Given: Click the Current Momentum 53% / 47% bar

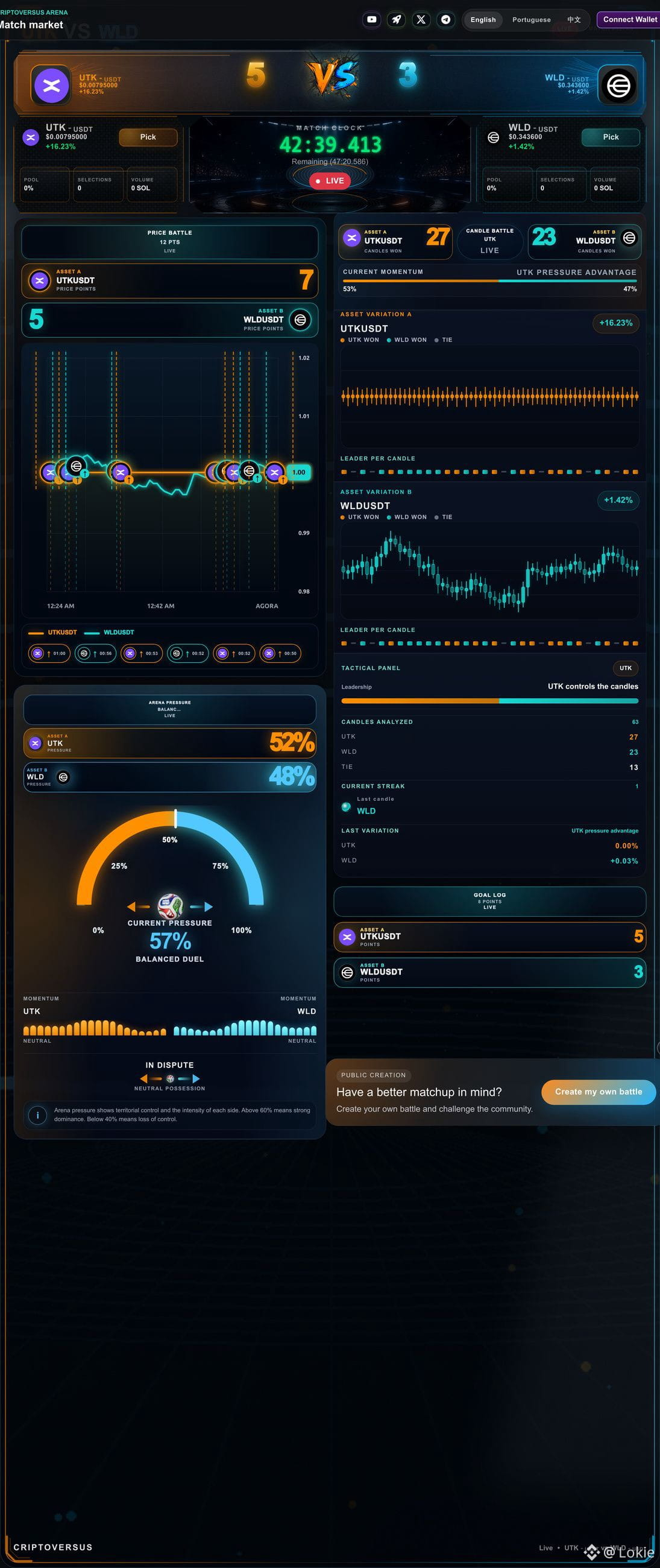Looking at the screenshot, I should pos(489,280).
